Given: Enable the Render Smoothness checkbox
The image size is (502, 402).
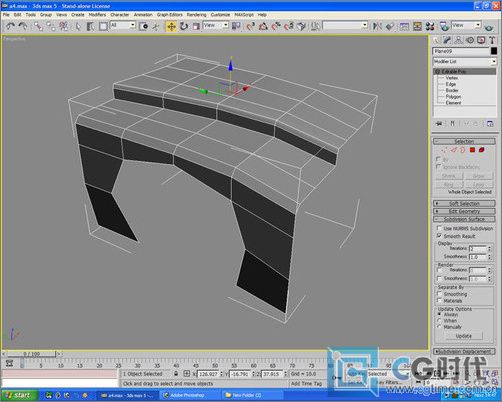Looking at the screenshot, I should coord(440,278).
